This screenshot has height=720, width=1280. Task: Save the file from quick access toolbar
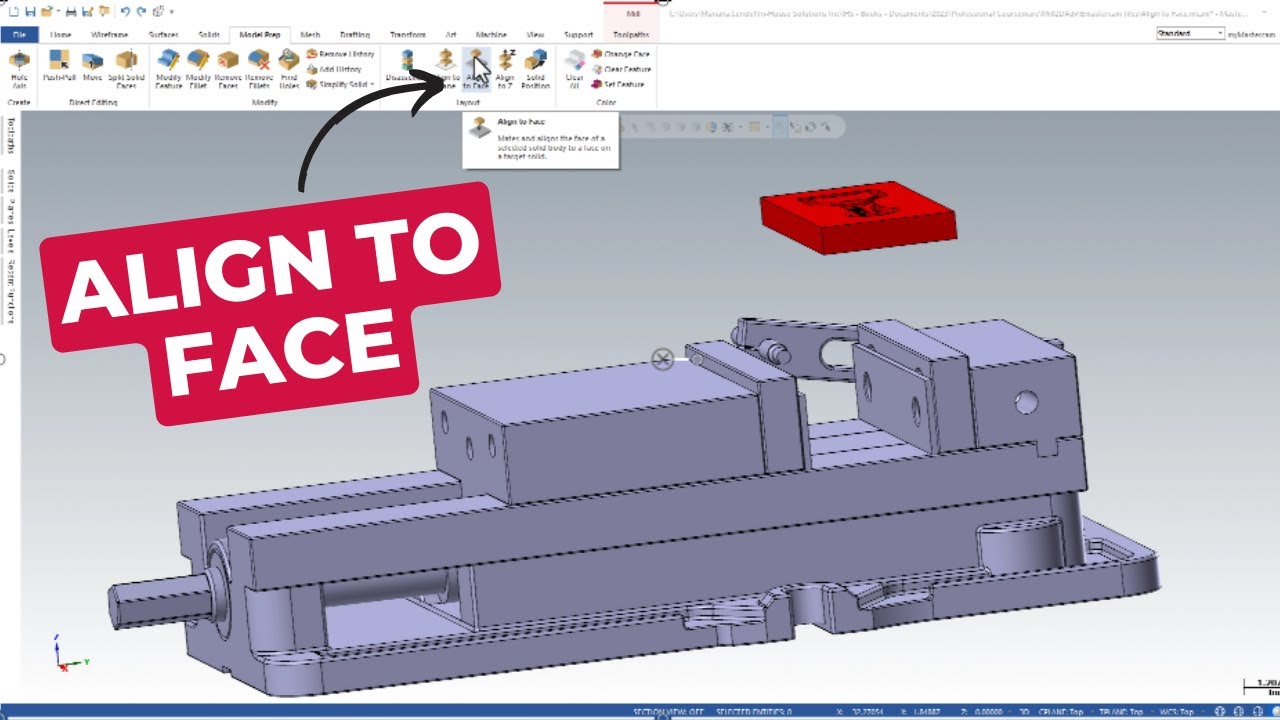coord(31,11)
